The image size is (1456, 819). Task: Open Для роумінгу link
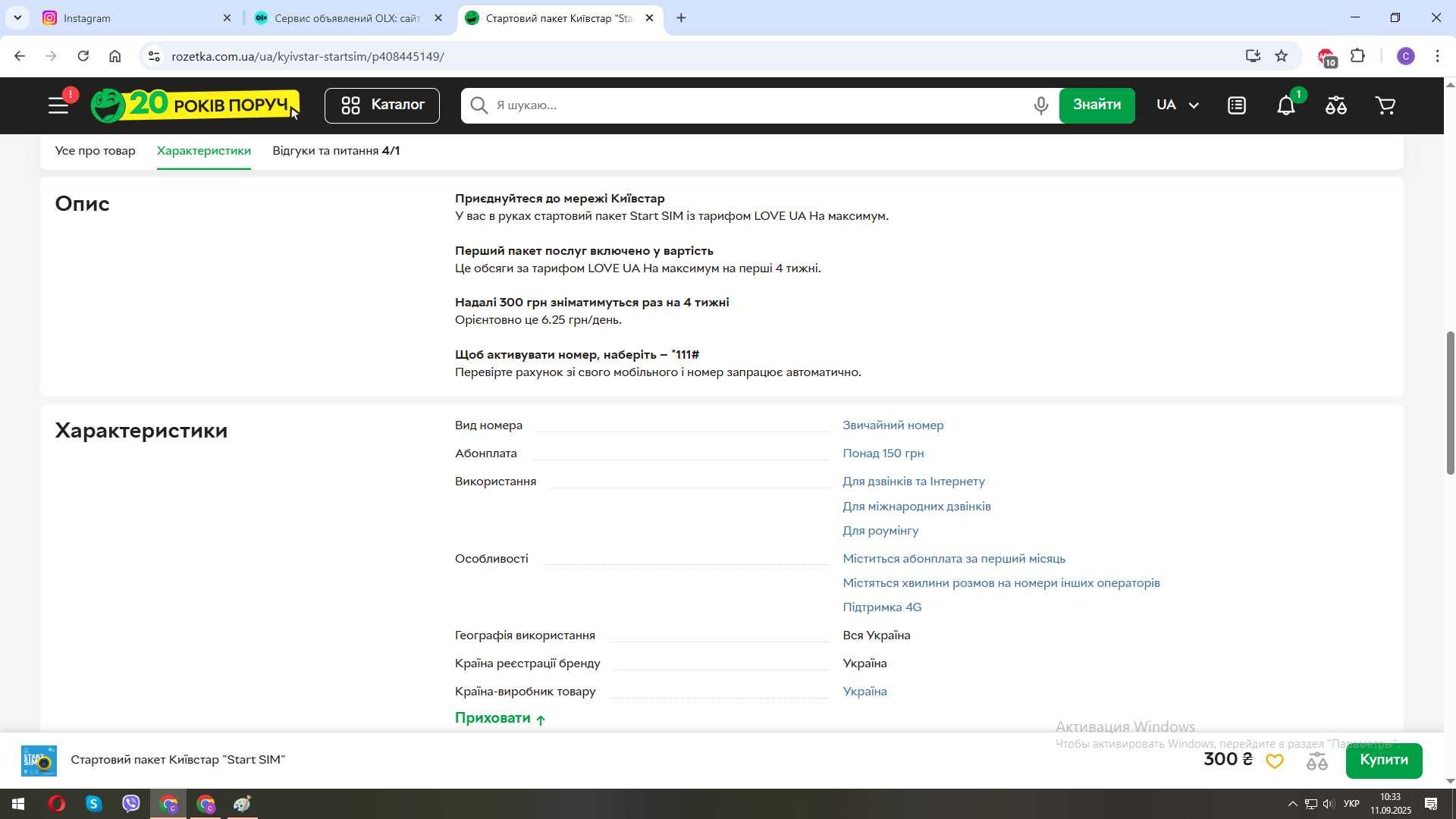(880, 531)
